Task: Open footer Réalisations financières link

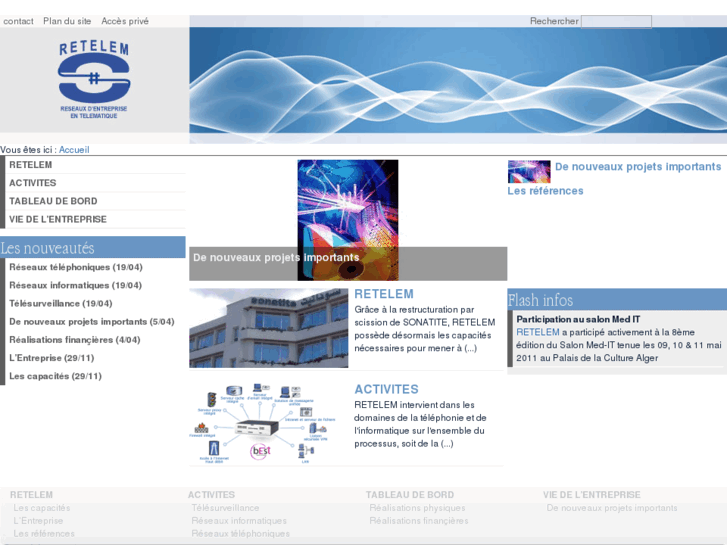Action: [x=419, y=521]
